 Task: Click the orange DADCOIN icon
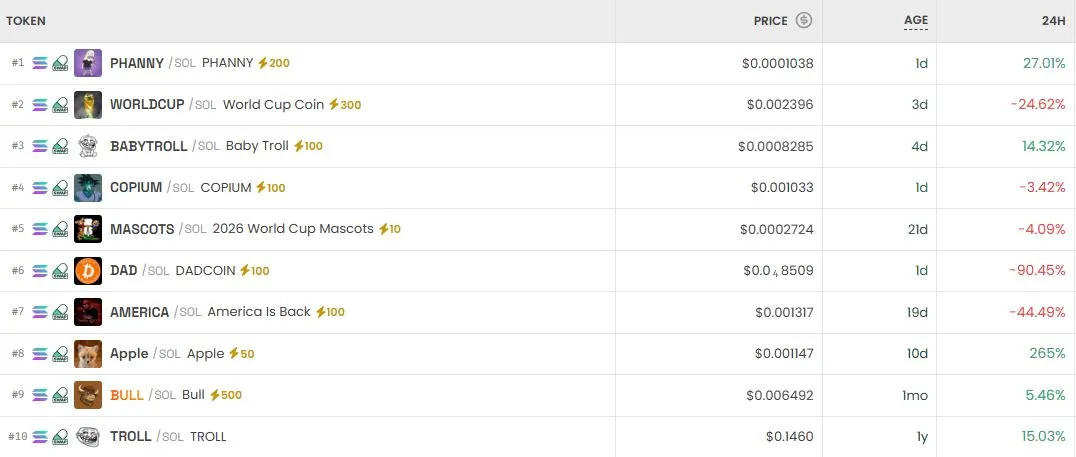pyautogui.click(x=88, y=270)
